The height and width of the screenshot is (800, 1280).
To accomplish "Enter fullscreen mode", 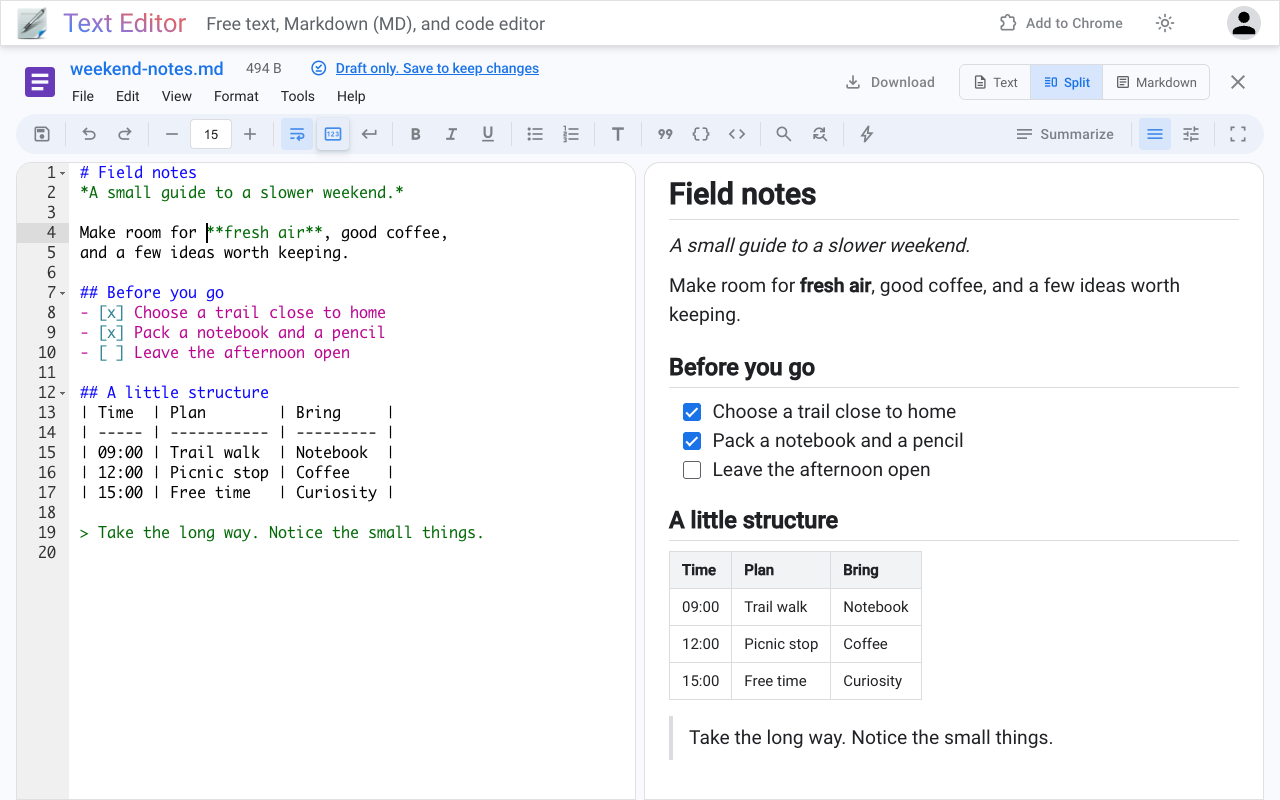I will coord(1238,134).
